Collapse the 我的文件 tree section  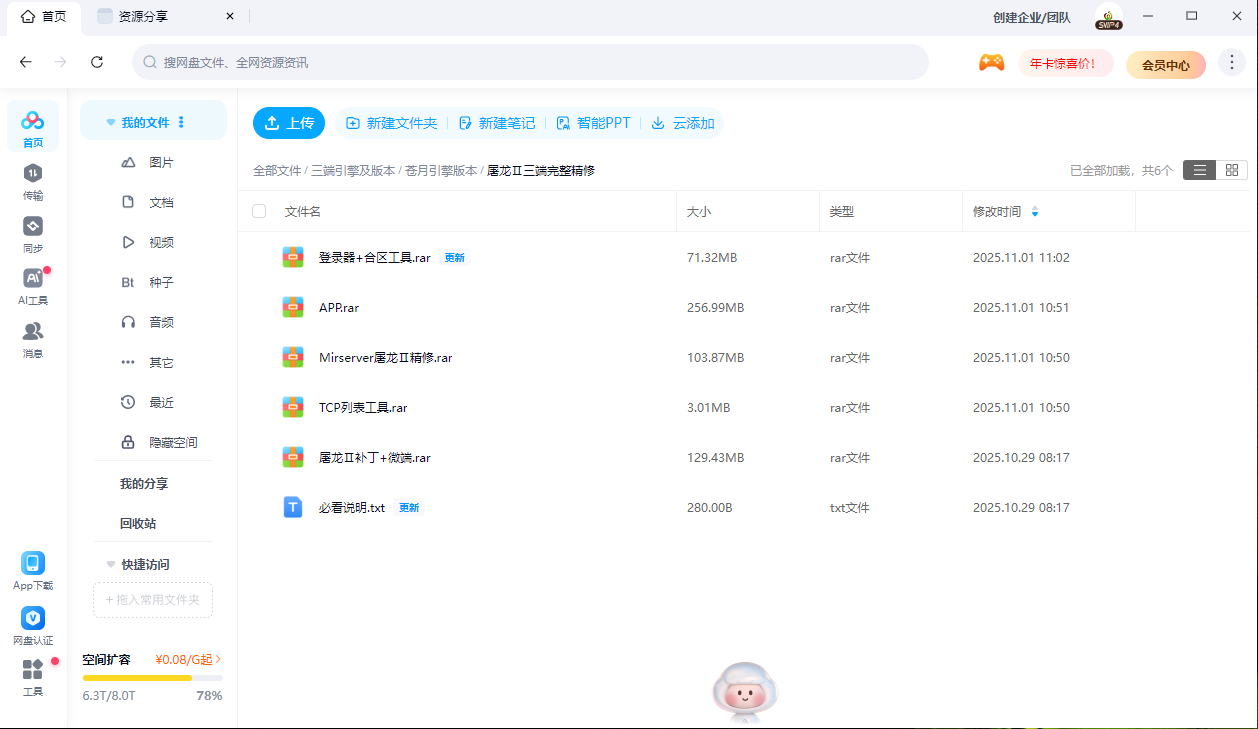tap(110, 122)
